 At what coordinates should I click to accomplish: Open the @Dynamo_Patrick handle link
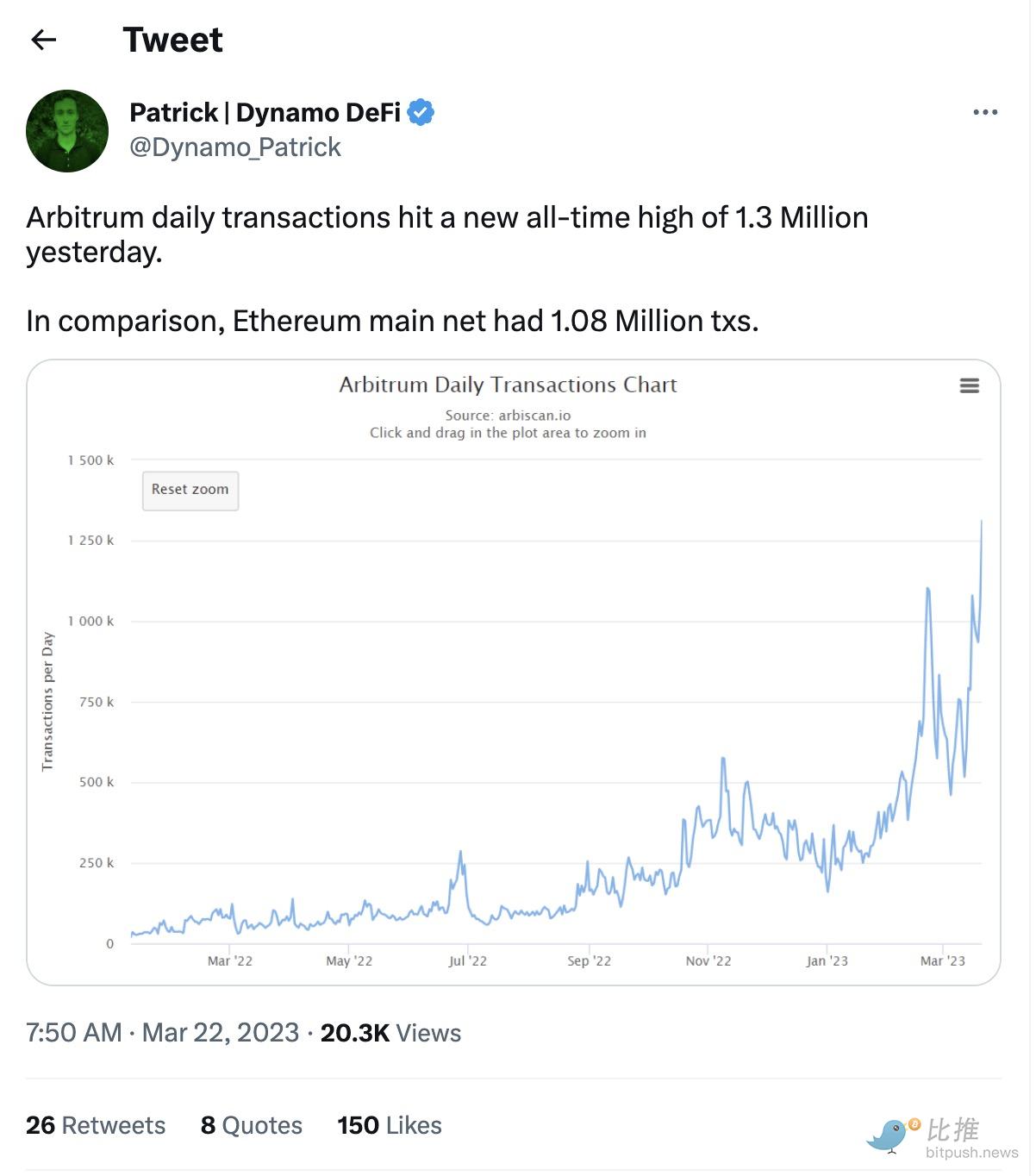click(235, 147)
